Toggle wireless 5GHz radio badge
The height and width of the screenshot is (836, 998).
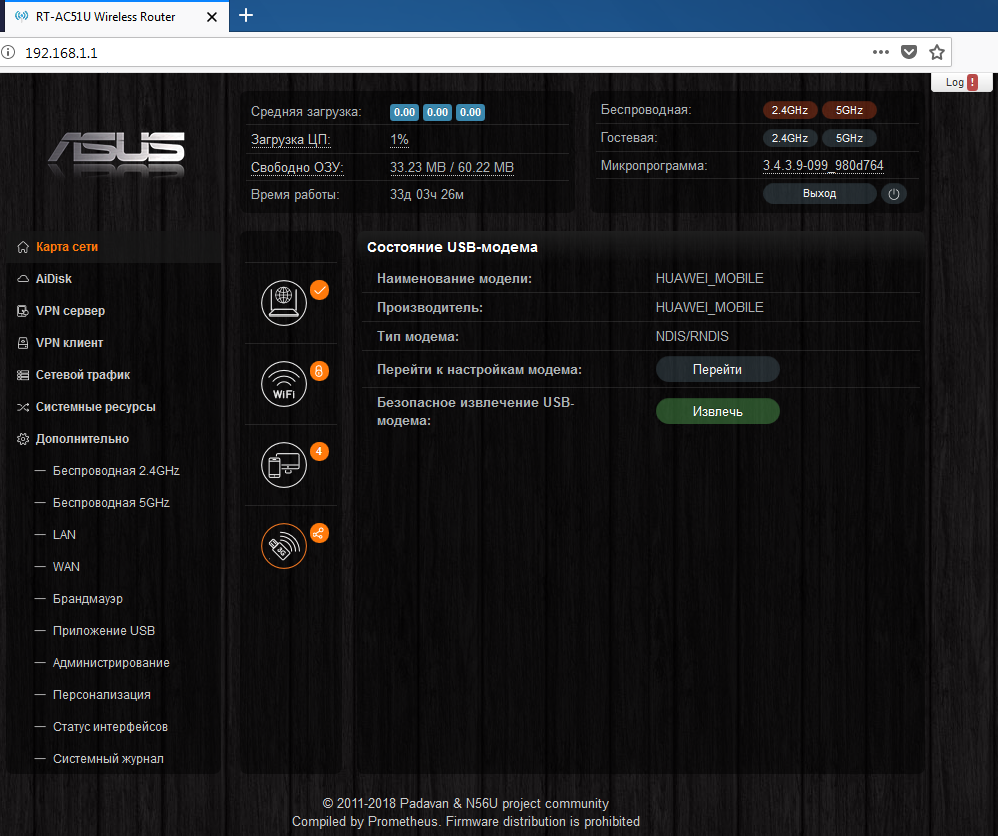[x=849, y=110]
